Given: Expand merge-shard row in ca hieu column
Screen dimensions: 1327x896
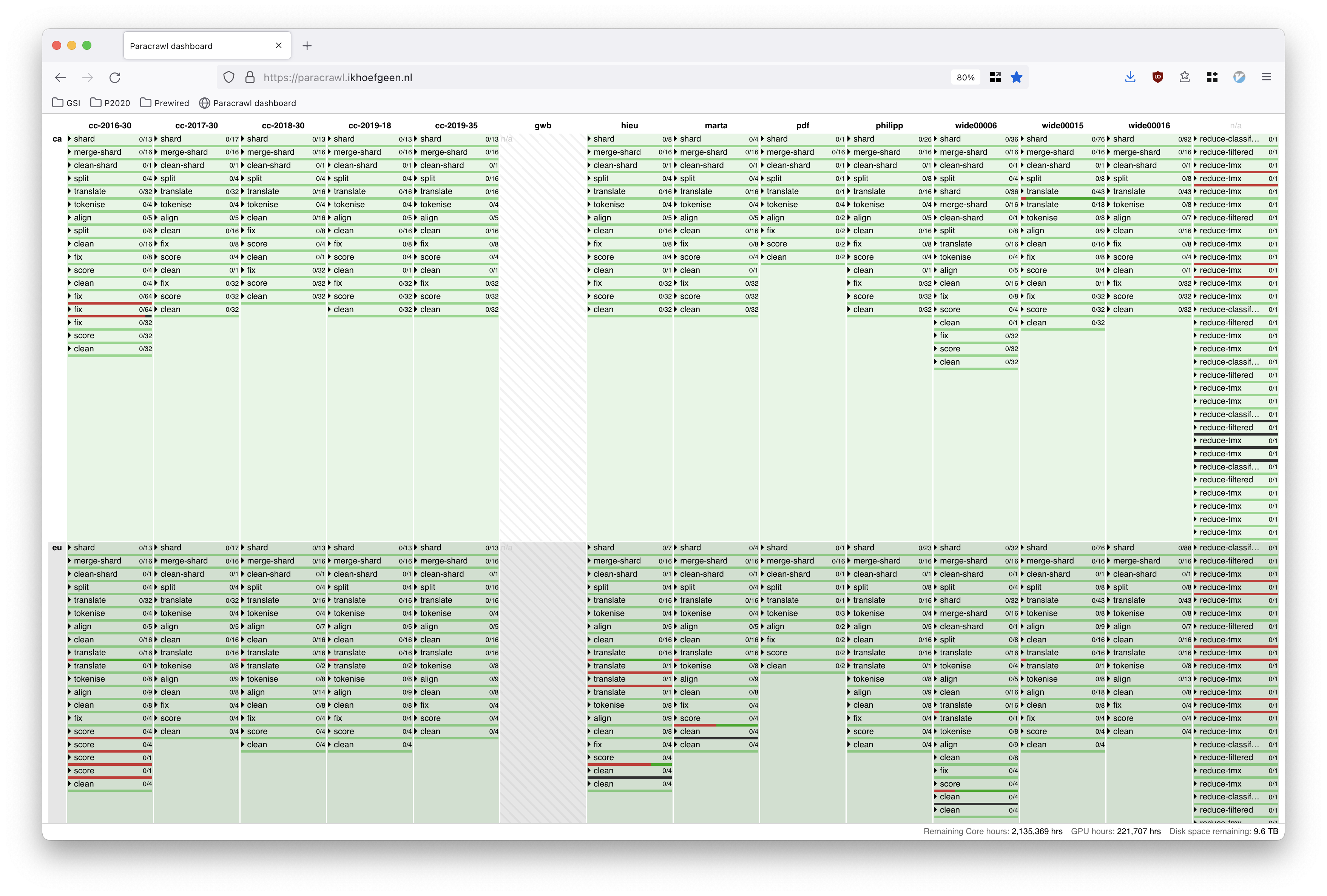Looking at the screenshot, I should coord(589,152).
